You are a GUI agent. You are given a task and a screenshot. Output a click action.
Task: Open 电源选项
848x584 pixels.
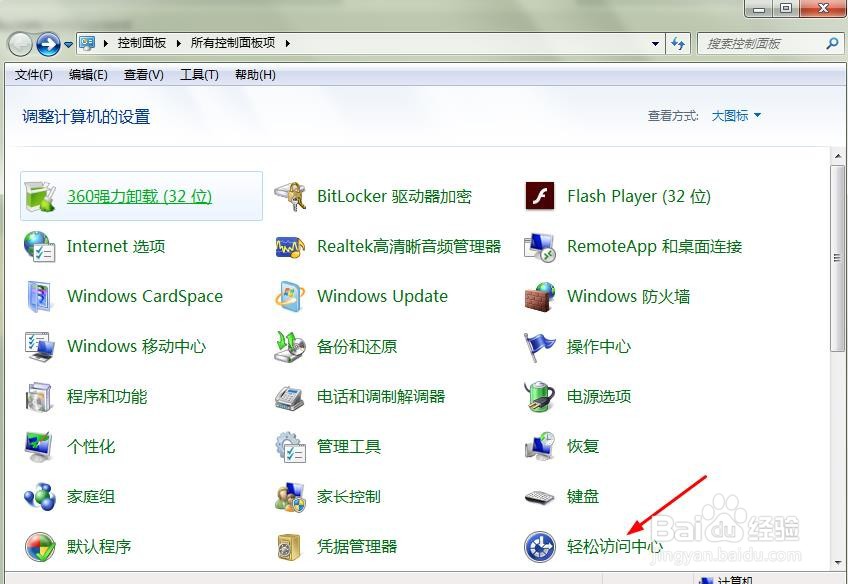pos(599,396)
